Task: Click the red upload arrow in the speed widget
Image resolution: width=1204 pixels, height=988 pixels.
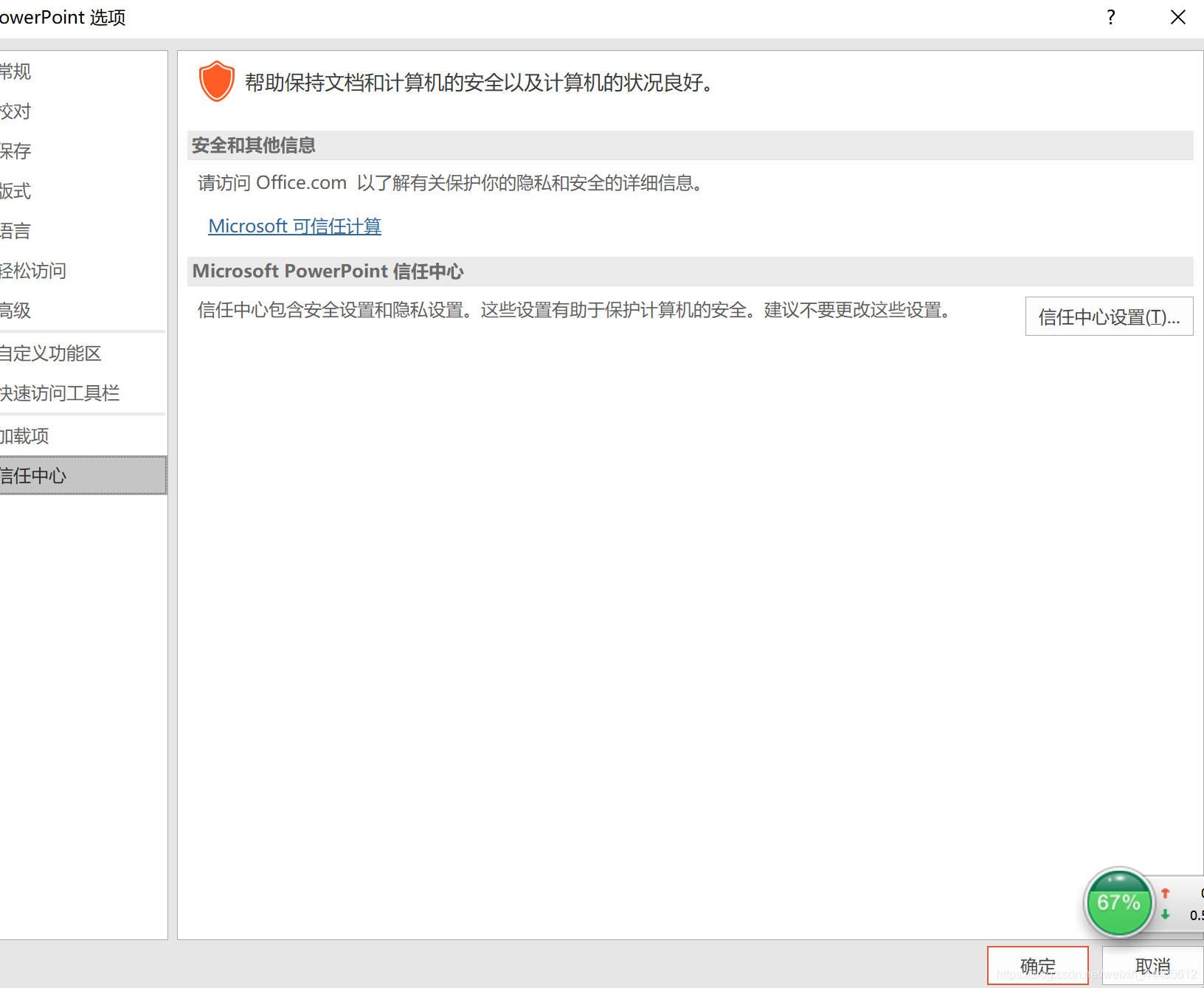Action: click(x=1166, y=893)
